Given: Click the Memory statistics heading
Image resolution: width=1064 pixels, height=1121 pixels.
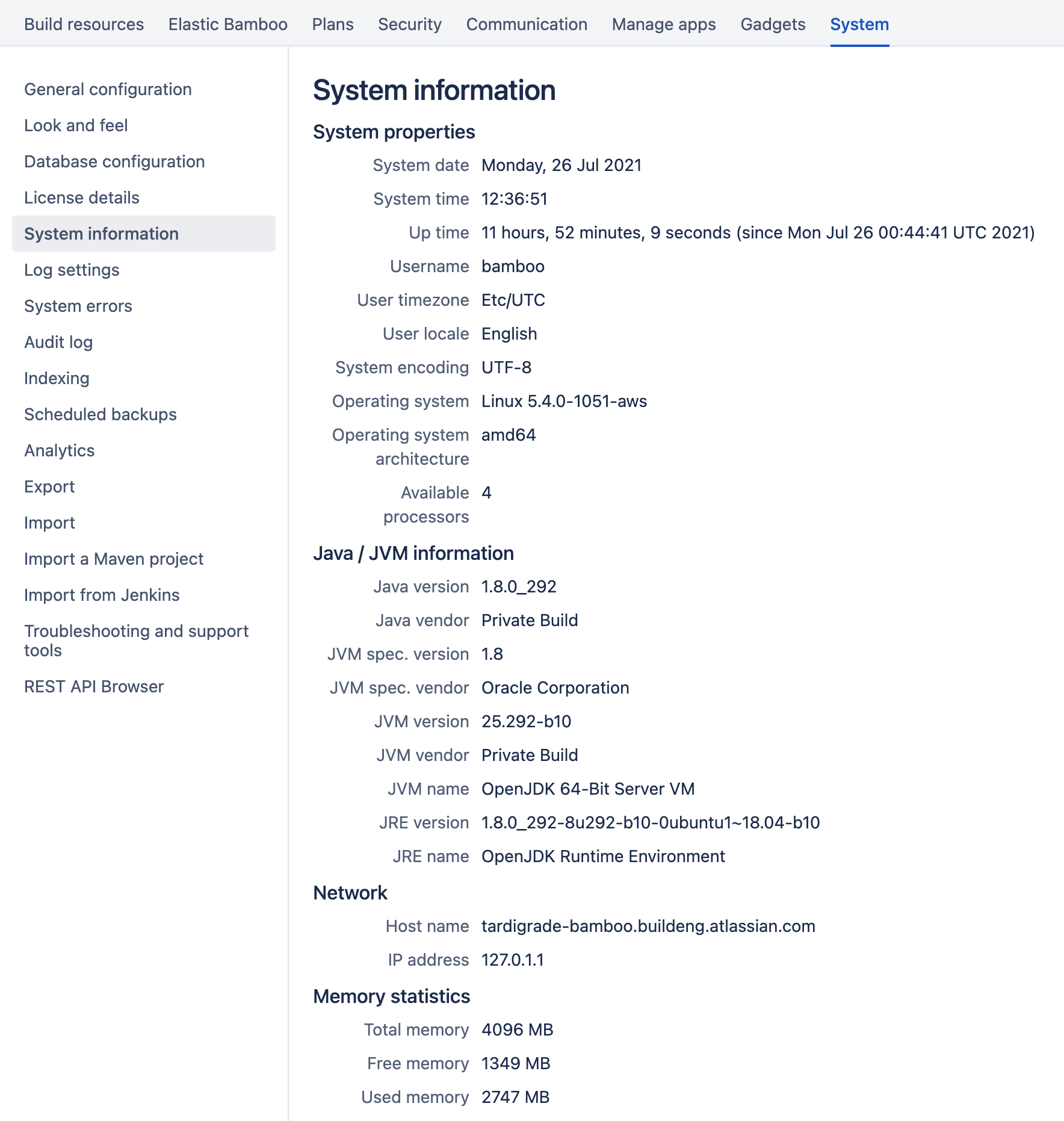Looking at the screenshot, I should 392,996.
